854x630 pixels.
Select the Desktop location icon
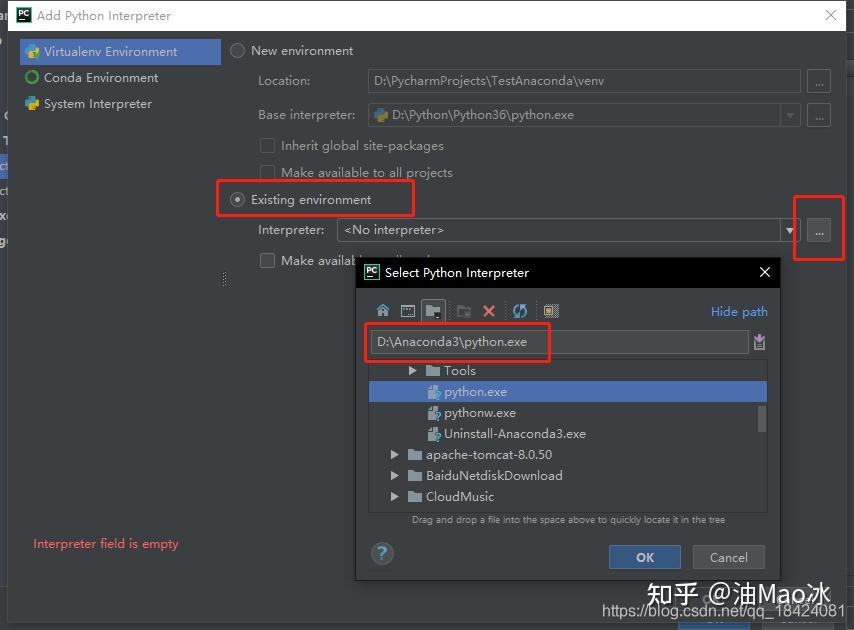(408, 311)
